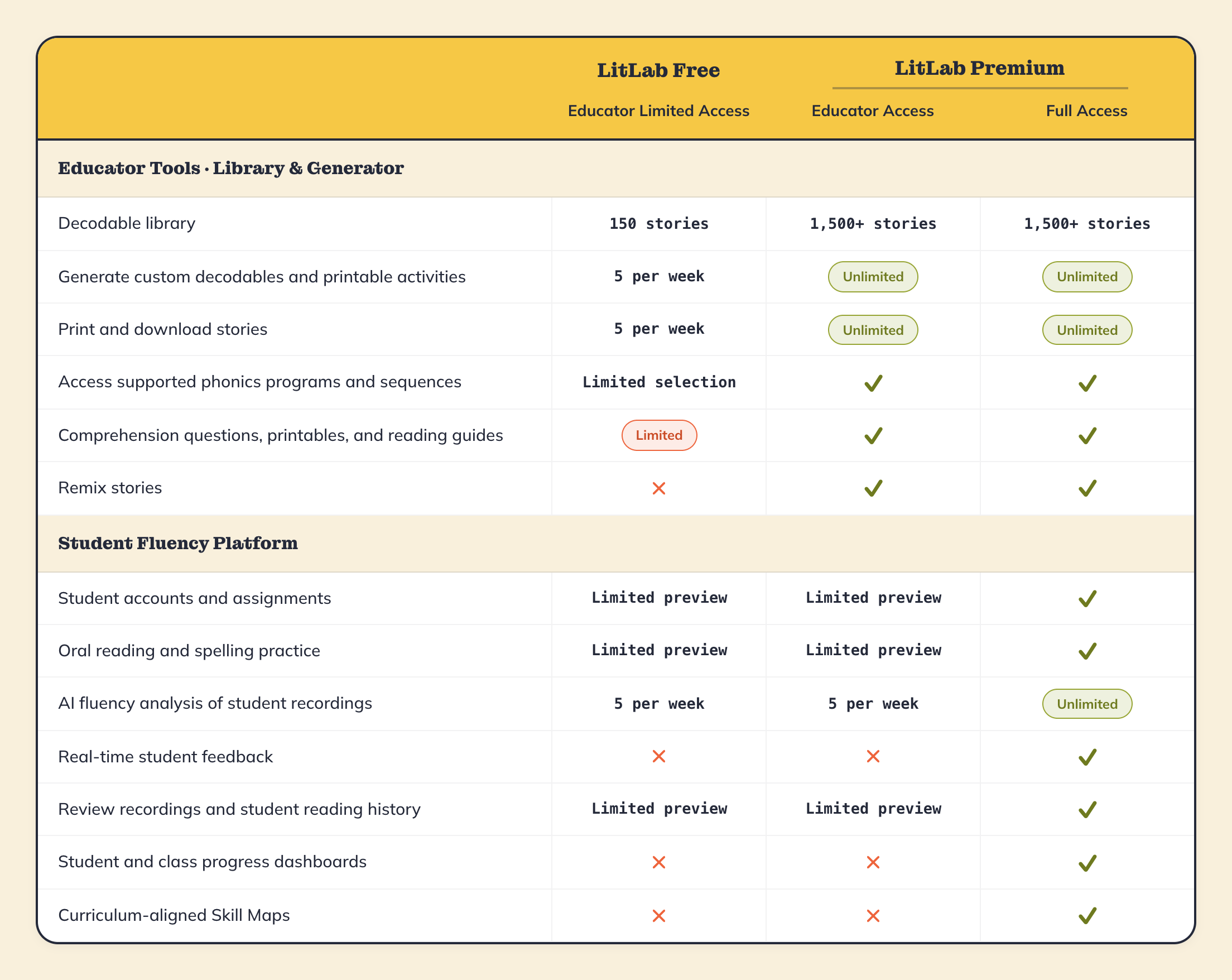Click Full Access checkmark for Curriculum-aligned Skill Maps
The image size is (1232, 980).
[x=1087, y=915]
